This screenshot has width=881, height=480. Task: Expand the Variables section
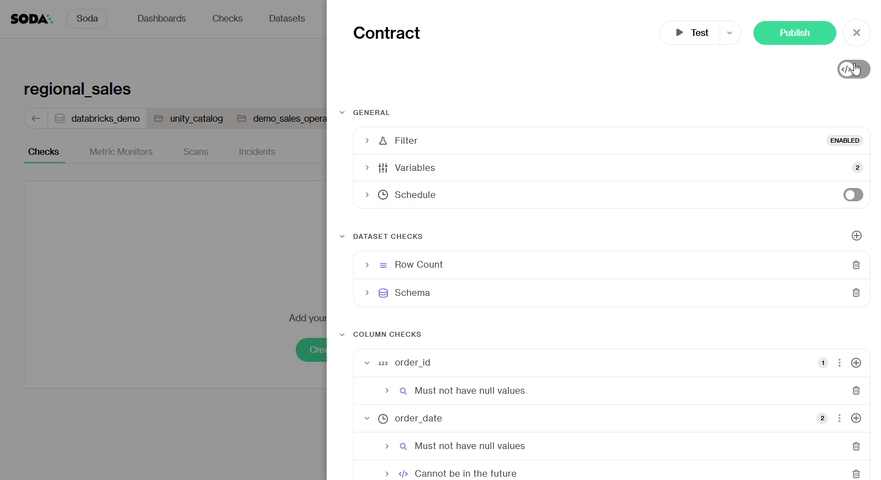point(367,168)
